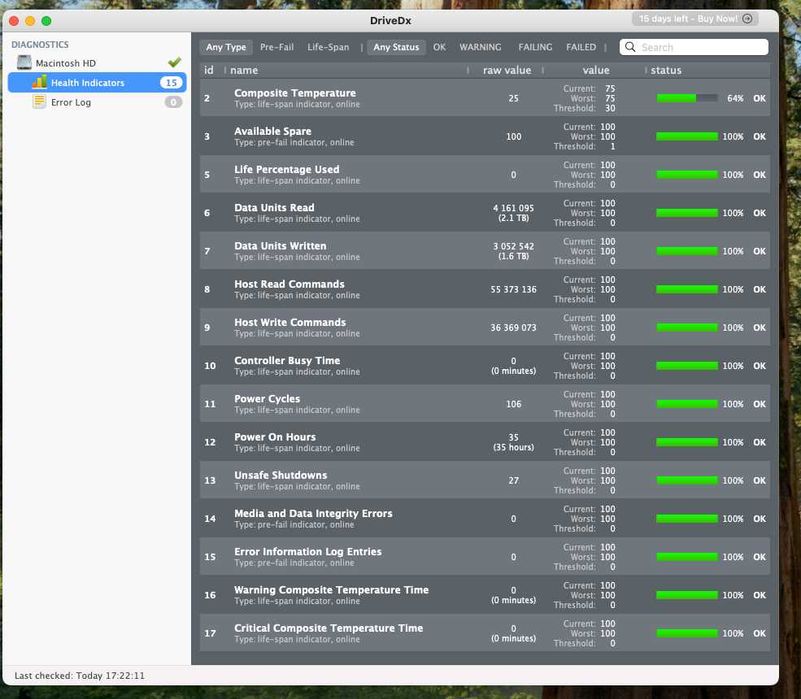The height and width of the screenshot is (699, 801).
Task: Sort by the name column header
Action: click(244, 70)
